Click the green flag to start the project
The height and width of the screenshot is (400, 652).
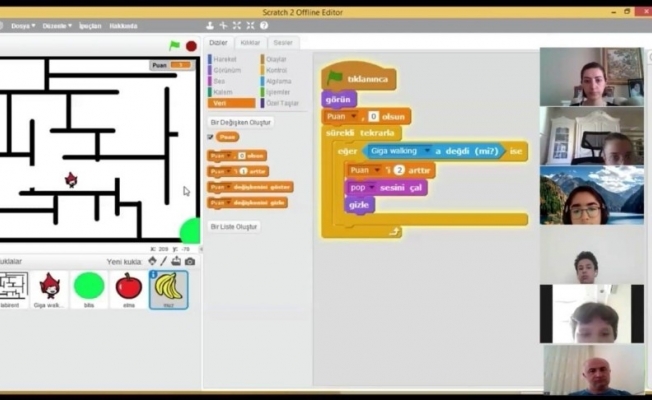tap(175, 45)
